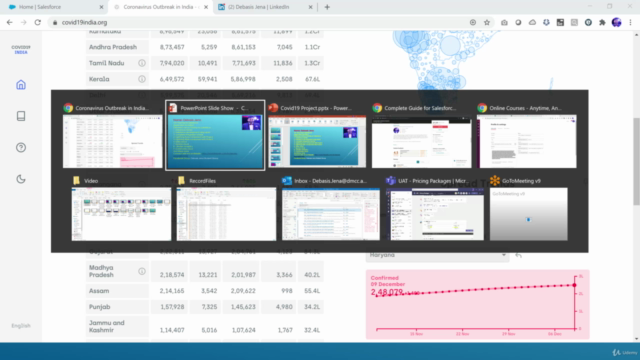Screen dimensions: 640x360
Task: Click Jammu and Kashmir state row
Action: (204, 326)
